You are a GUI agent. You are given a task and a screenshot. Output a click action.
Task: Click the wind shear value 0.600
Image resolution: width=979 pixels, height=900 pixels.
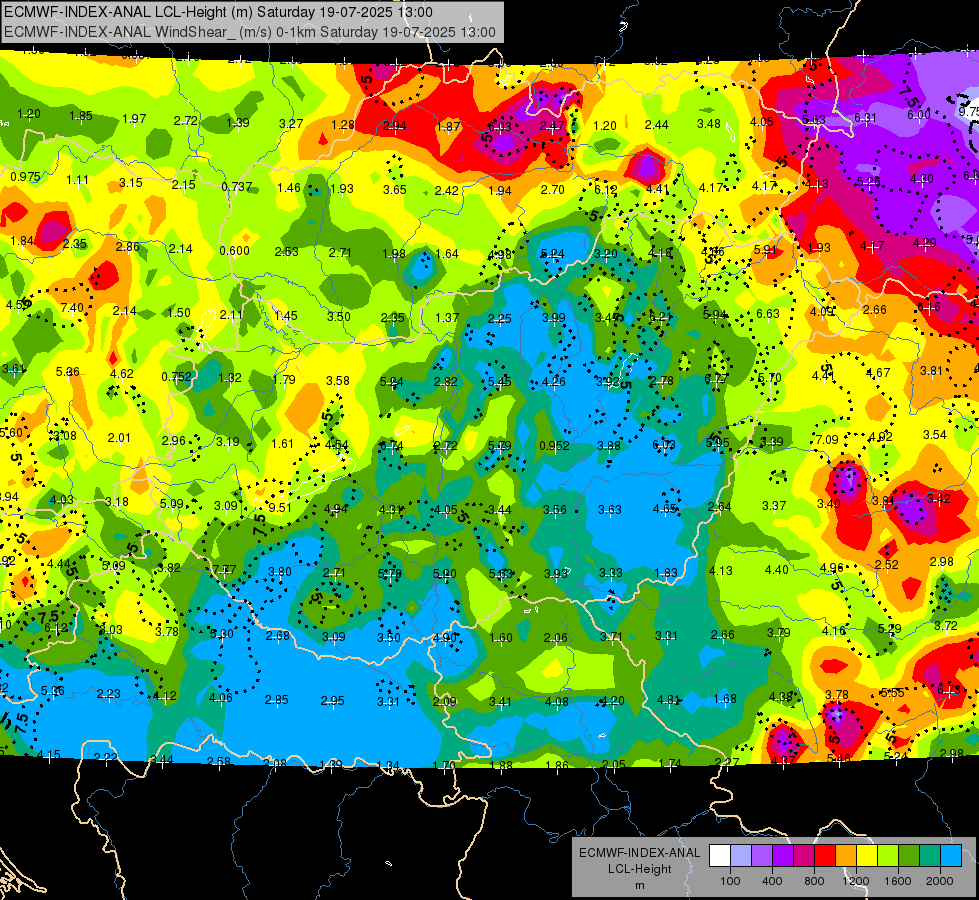[234, 250]
